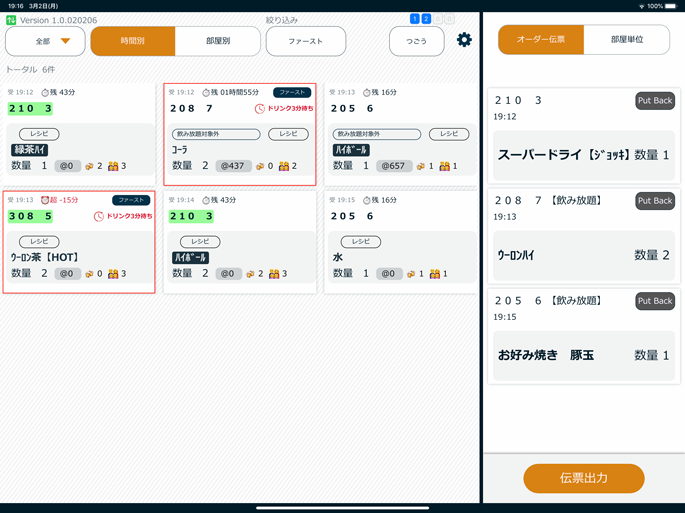Screen dimensions: 685x513
Task: Click highlighted room 308 5
Action: click(31, 216)
